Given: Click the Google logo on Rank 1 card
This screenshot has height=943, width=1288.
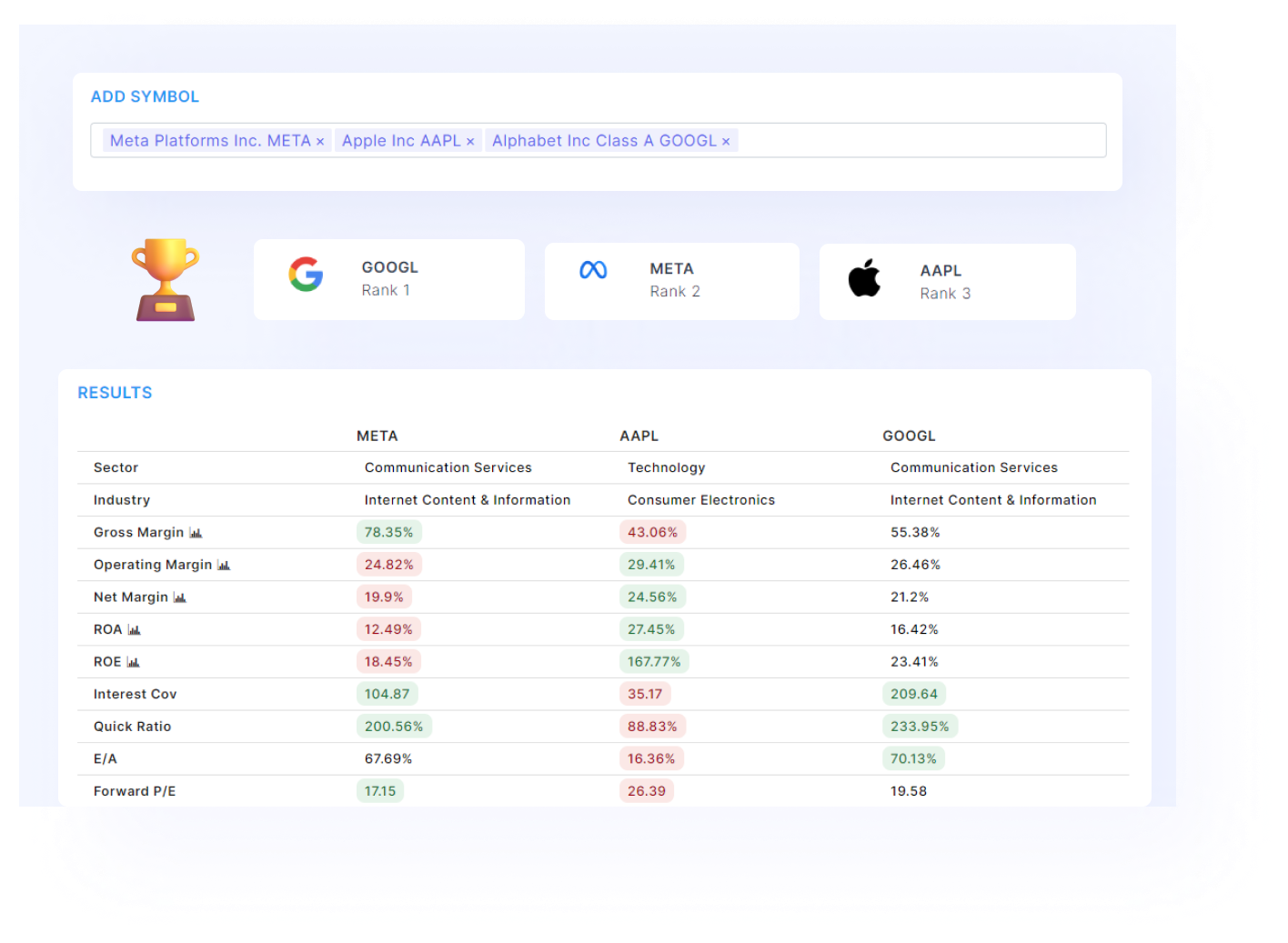Looking at the screenshot, I should coord(306,274).
